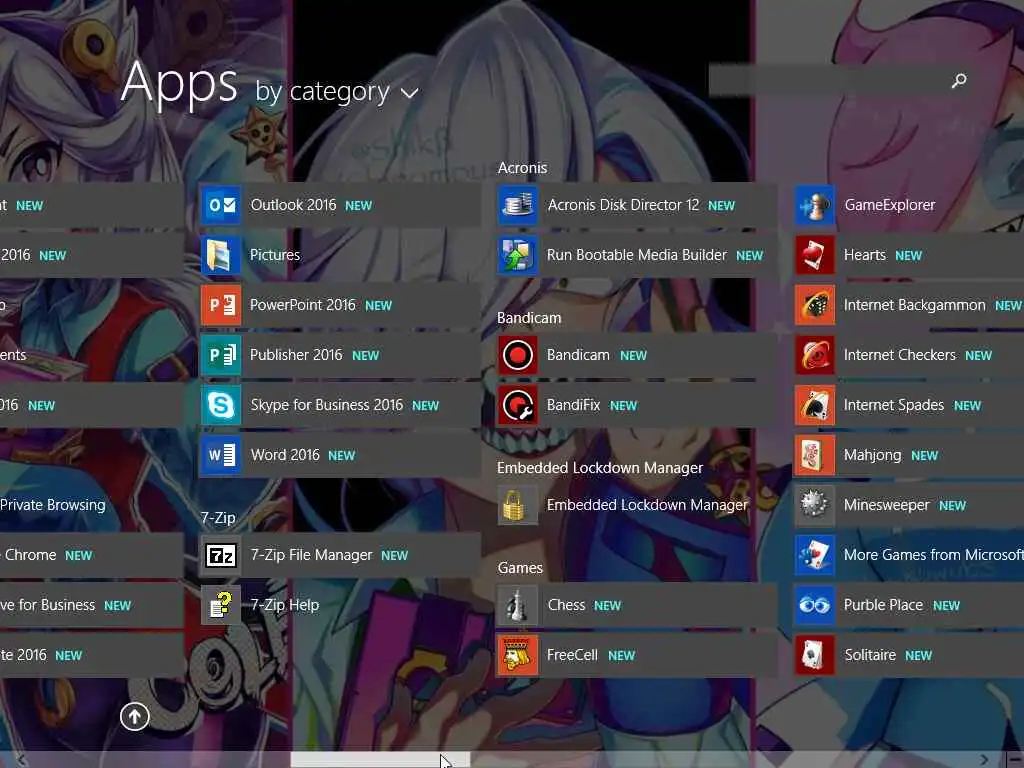1024x768 pixels.
Task: Click the horizontal scrollbar thumb
Action: click(380, 760)
